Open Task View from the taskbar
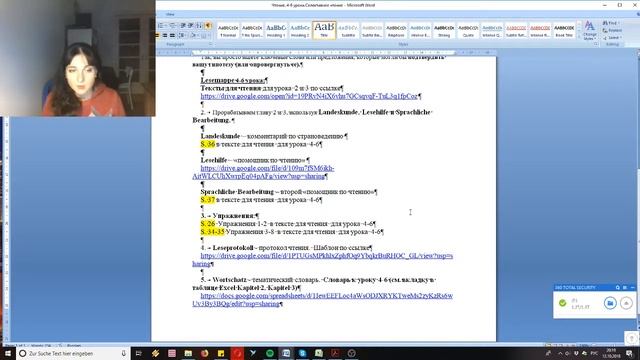 138,353
